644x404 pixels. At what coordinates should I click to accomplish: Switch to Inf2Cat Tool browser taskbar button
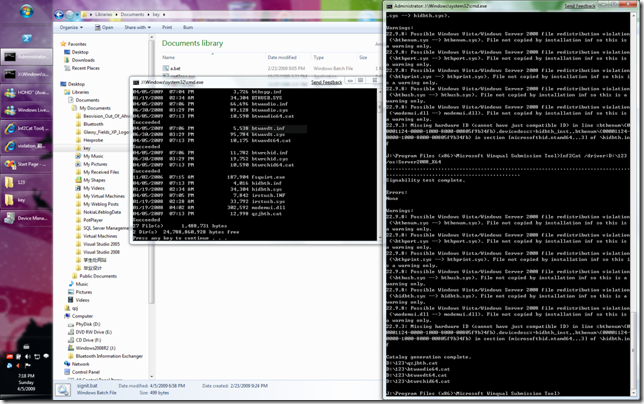(26, 128)
